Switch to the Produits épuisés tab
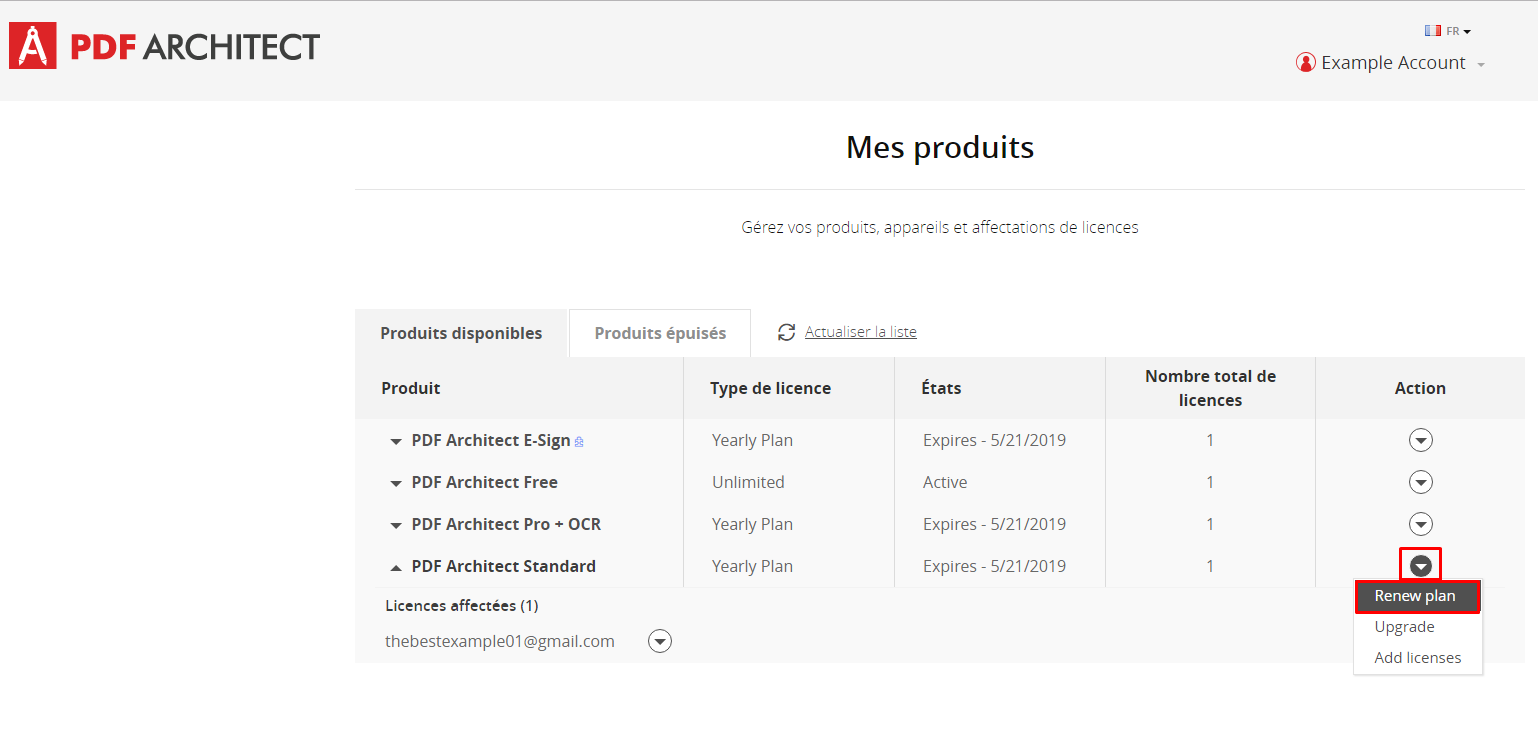1538x742 pixels. click(x=660, y=333)
